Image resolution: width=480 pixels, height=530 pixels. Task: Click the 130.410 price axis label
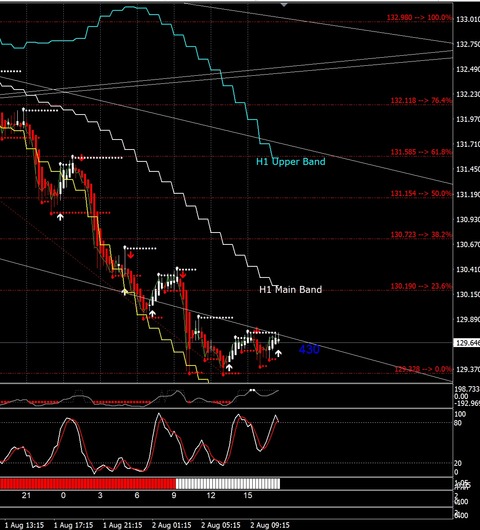click(x=468, y=269)
